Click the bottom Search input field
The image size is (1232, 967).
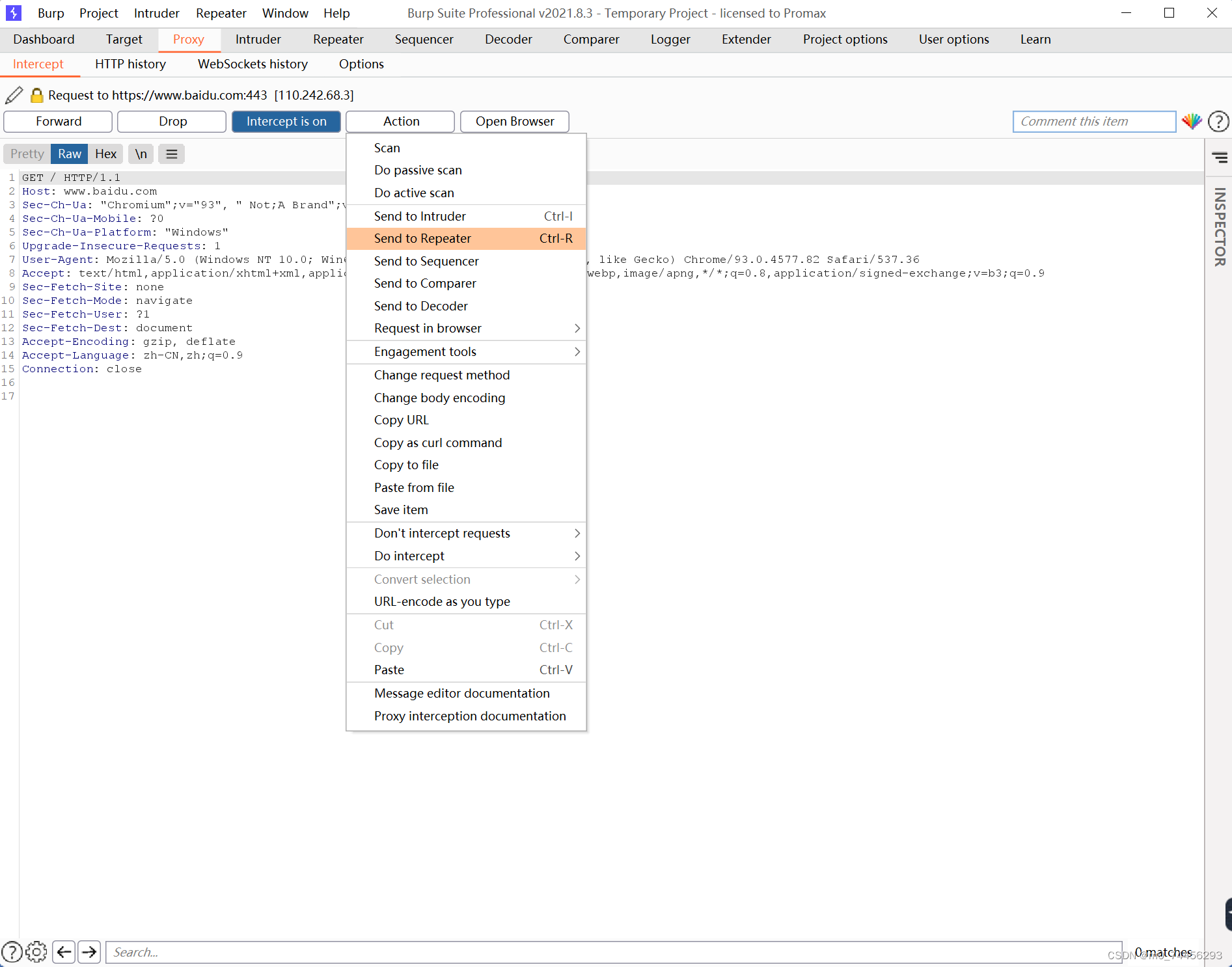pos(614,952)
